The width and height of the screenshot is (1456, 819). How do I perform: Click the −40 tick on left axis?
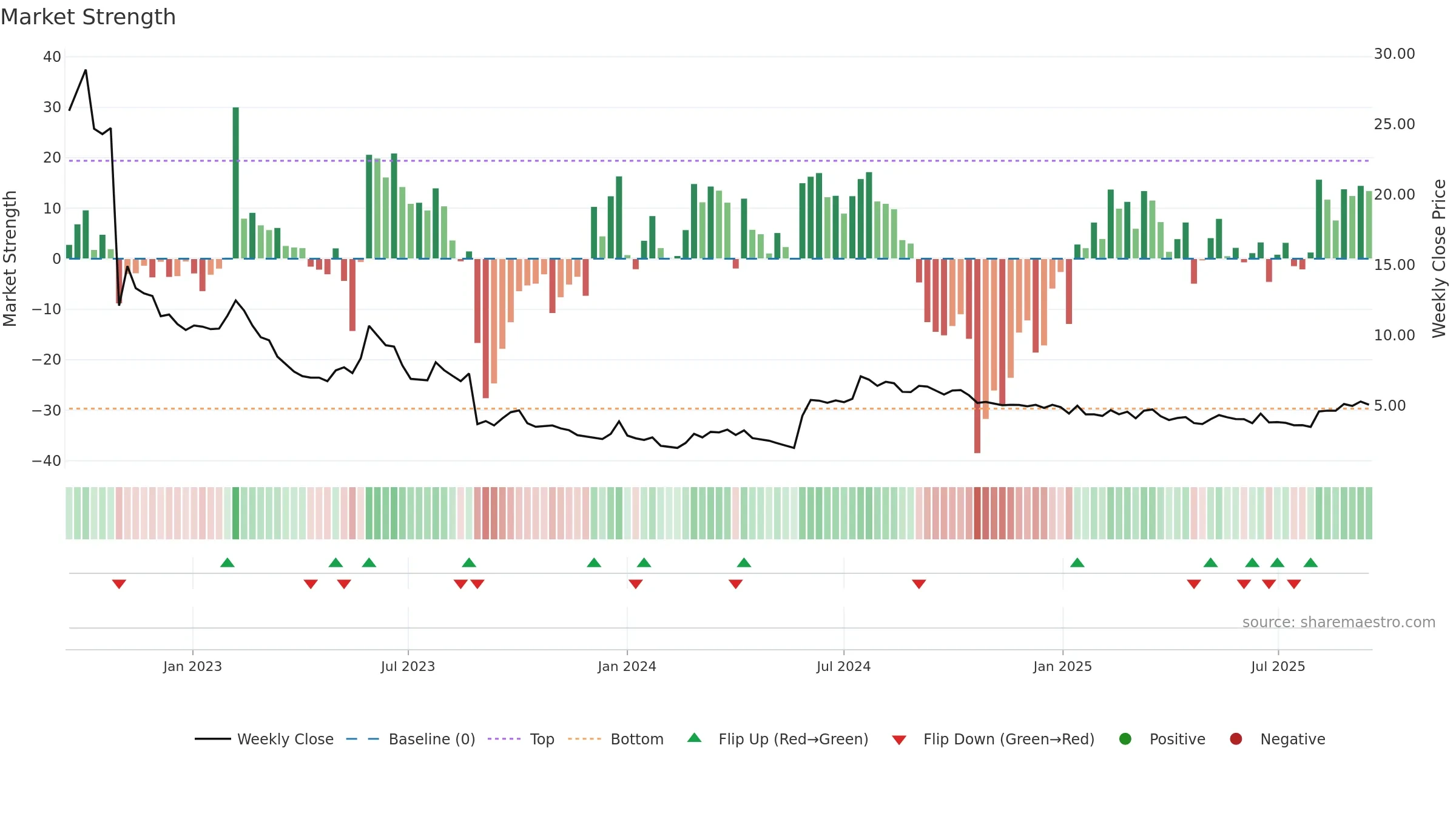tap(47, 461)
